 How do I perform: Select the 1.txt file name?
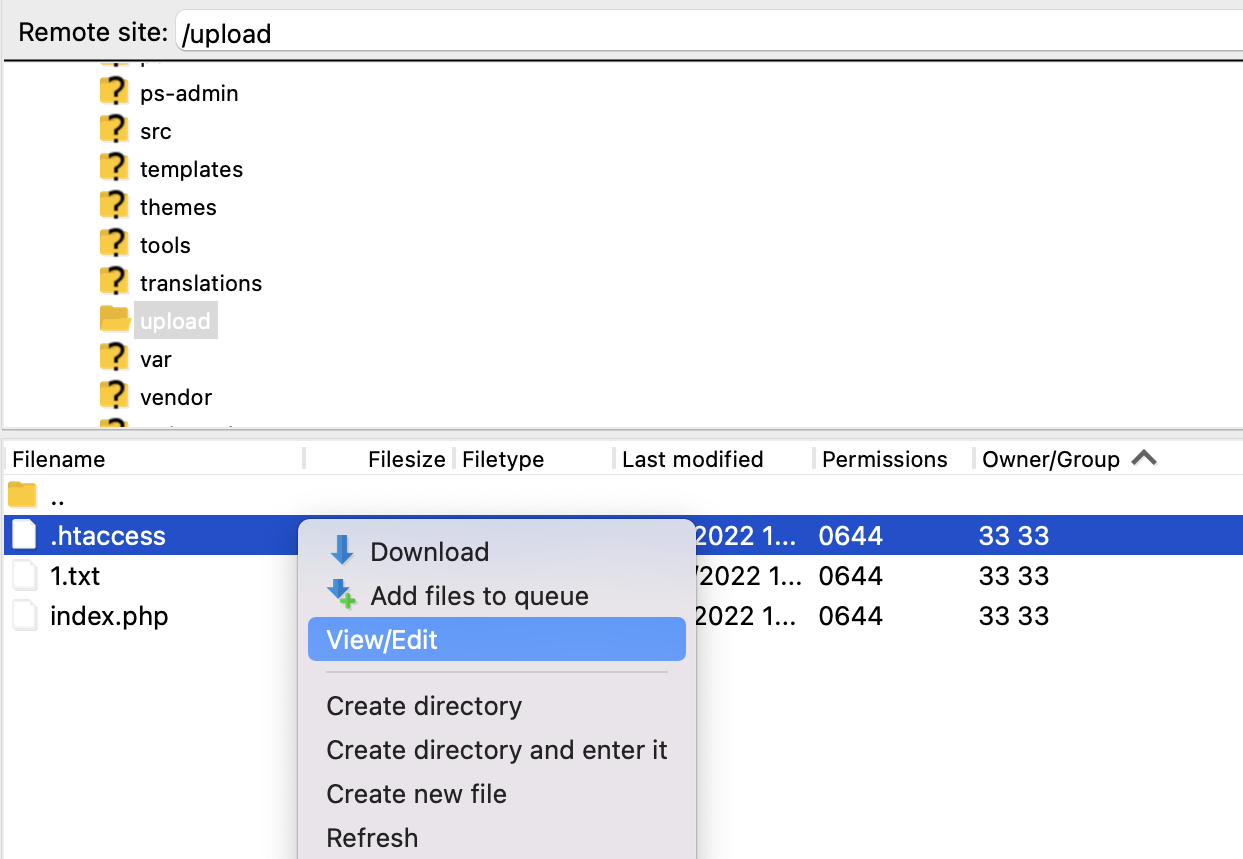(x=75, y=576)
